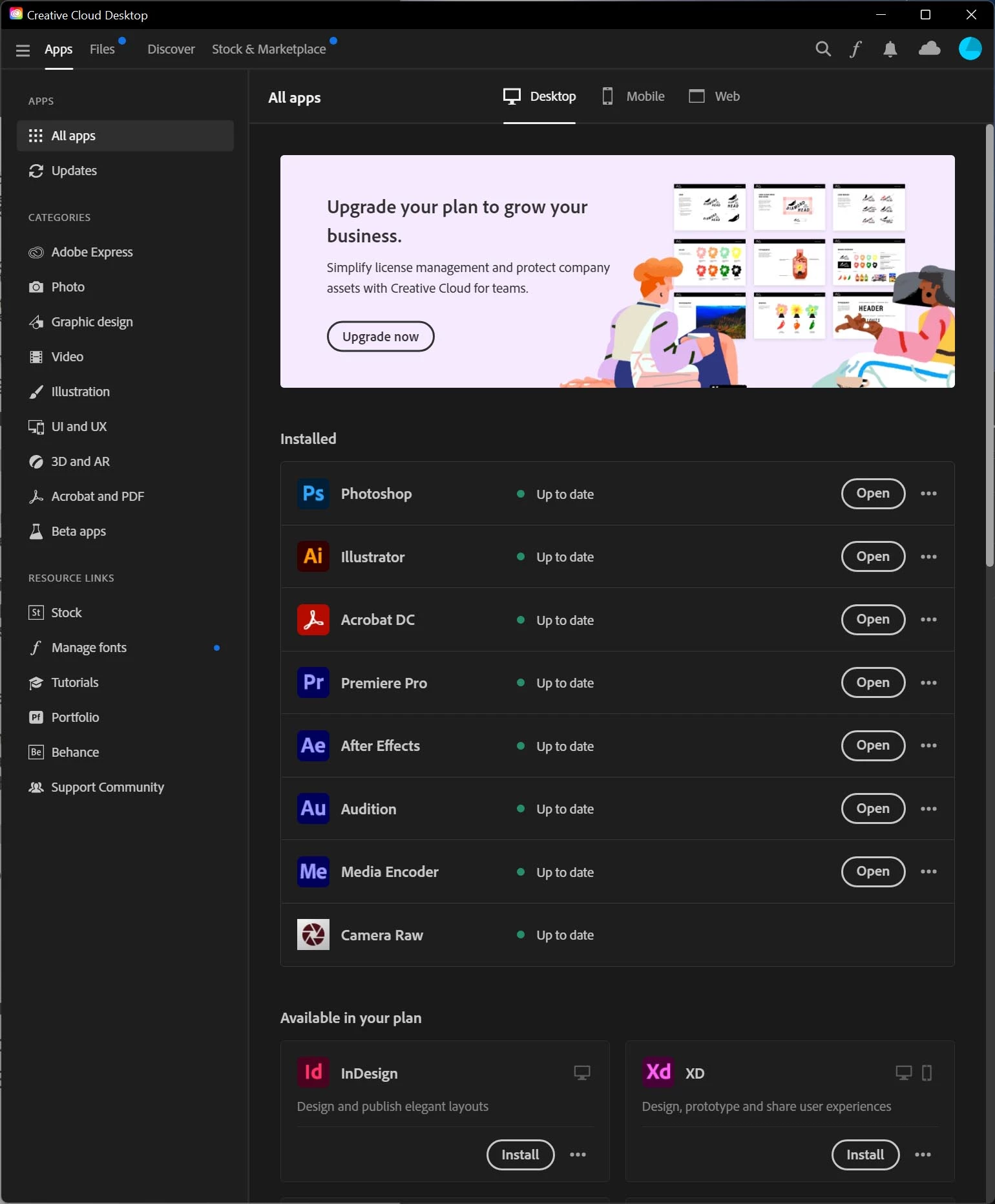Select the Desktop apps tab
The height and width of the screenshot is (1204, 995).
point(539,96)
